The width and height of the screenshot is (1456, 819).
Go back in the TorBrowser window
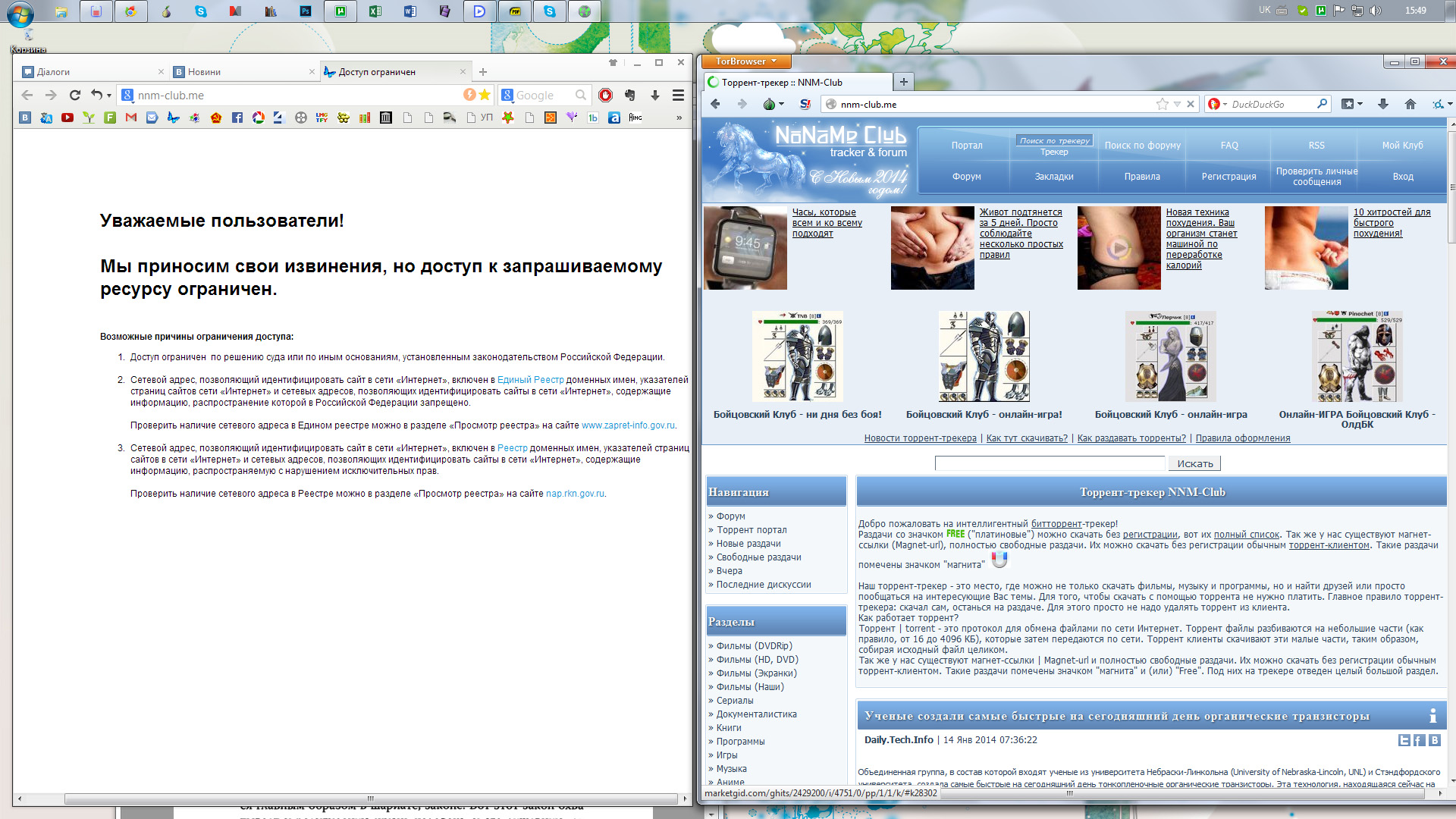[x=715, y=105]
